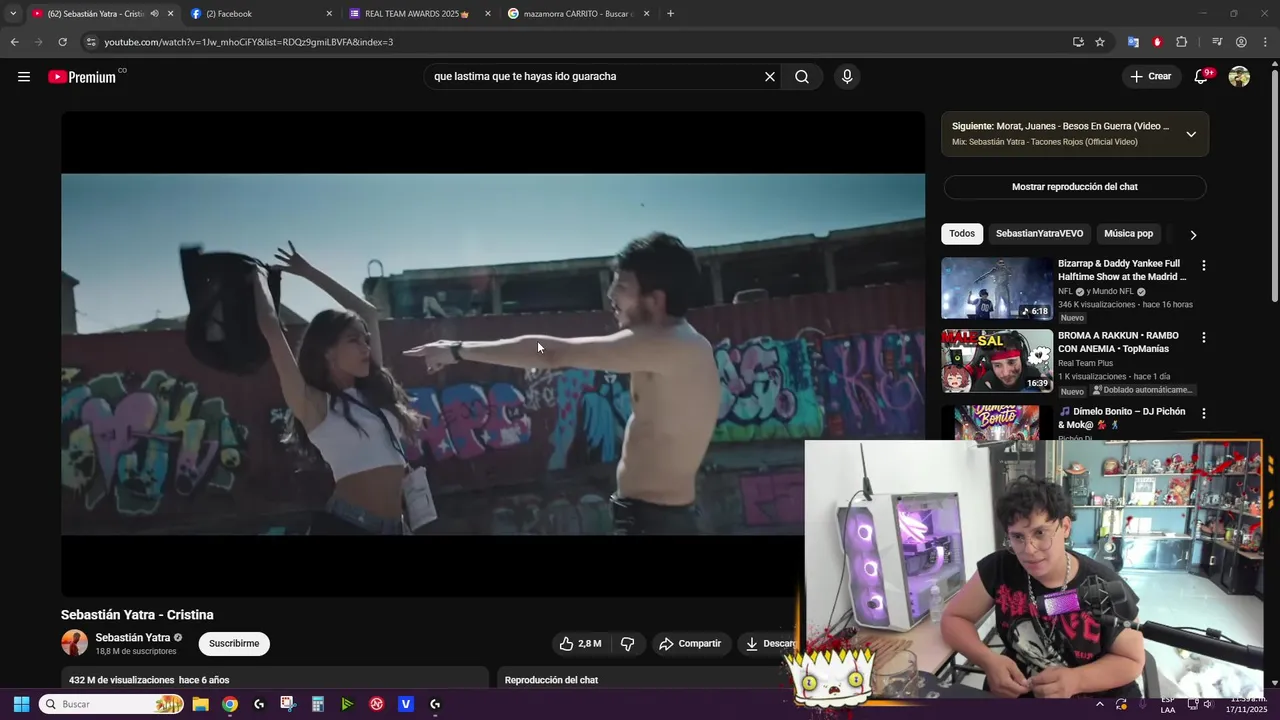The height and width of the screenshot is (720, 1280).
Task: Run search with the magnifier button
Action: [x=802, y=77]
